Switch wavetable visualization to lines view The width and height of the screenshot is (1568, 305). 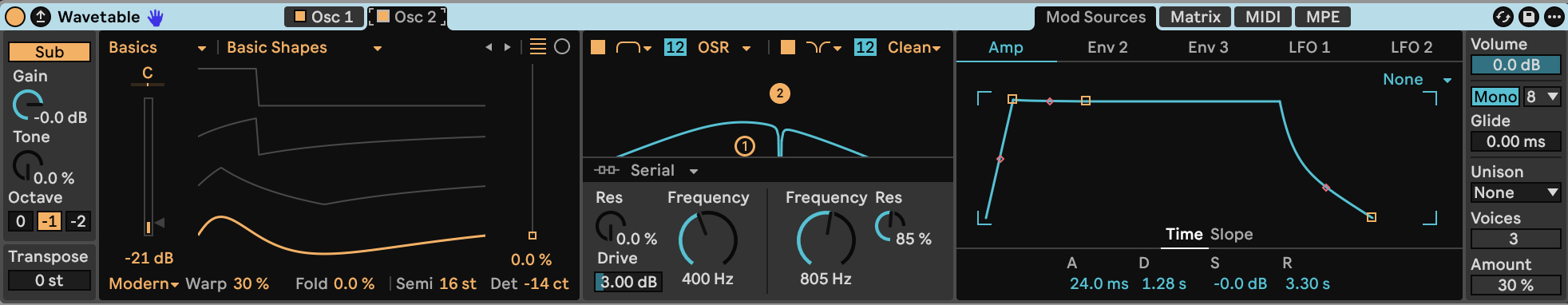(x=538, y=47)
